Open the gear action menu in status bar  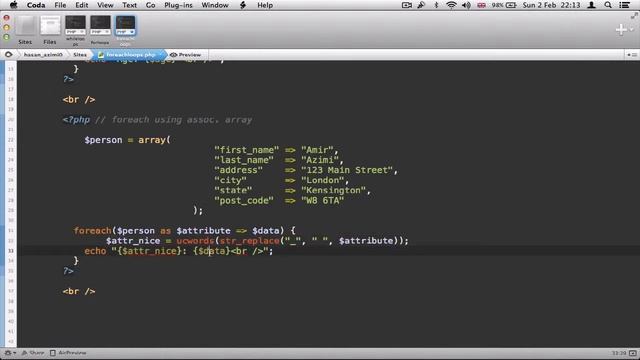(9, 353)
